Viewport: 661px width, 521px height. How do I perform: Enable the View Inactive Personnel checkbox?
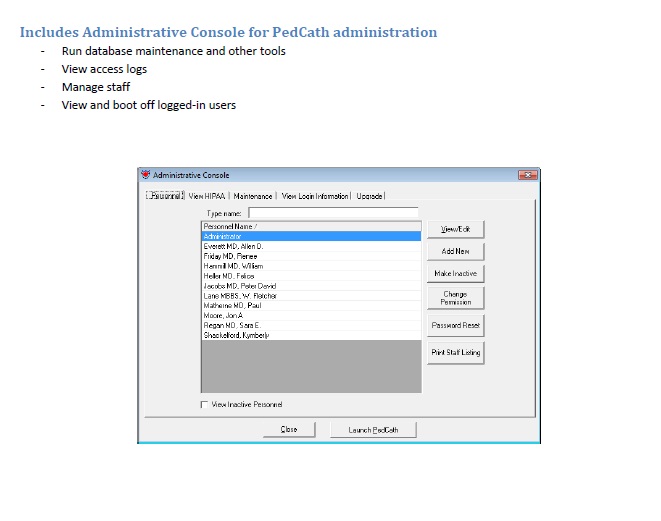pyautogui.click(x=204, y=405)
